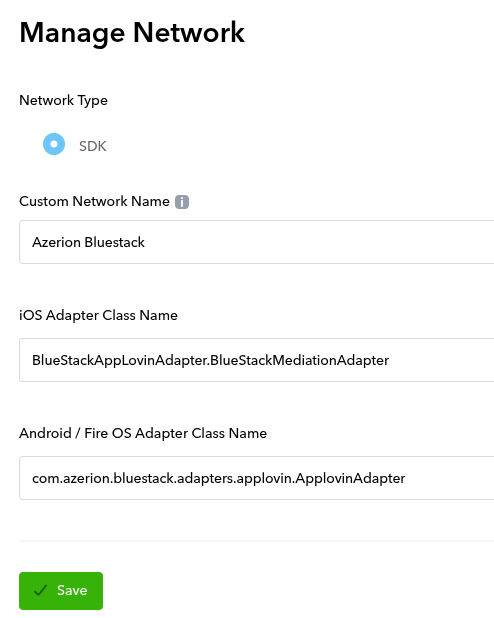Click the info icon beside Custom Network Name
Screen dimensions: 494x618
182,202
